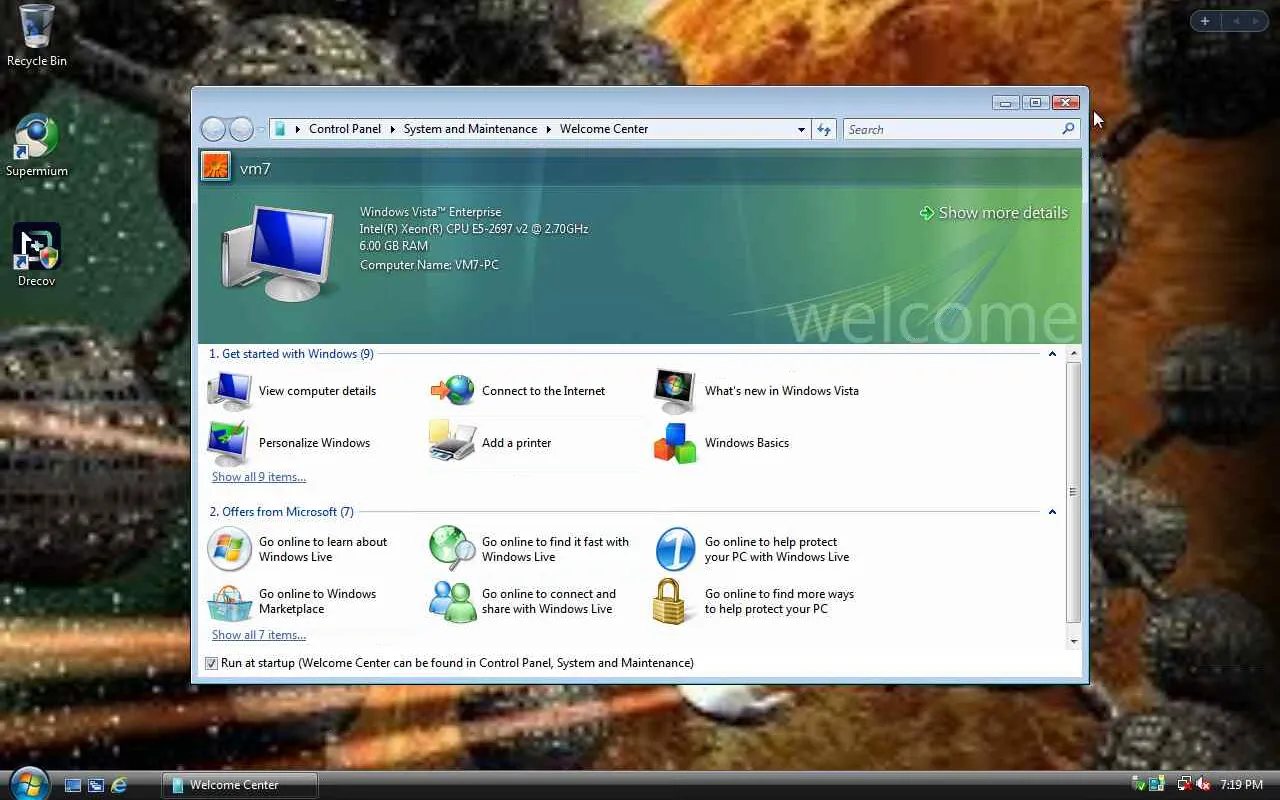1280x800 pixels.
Task: Open the 7:19 PM taskbar clock
Action: [1241, 785]
